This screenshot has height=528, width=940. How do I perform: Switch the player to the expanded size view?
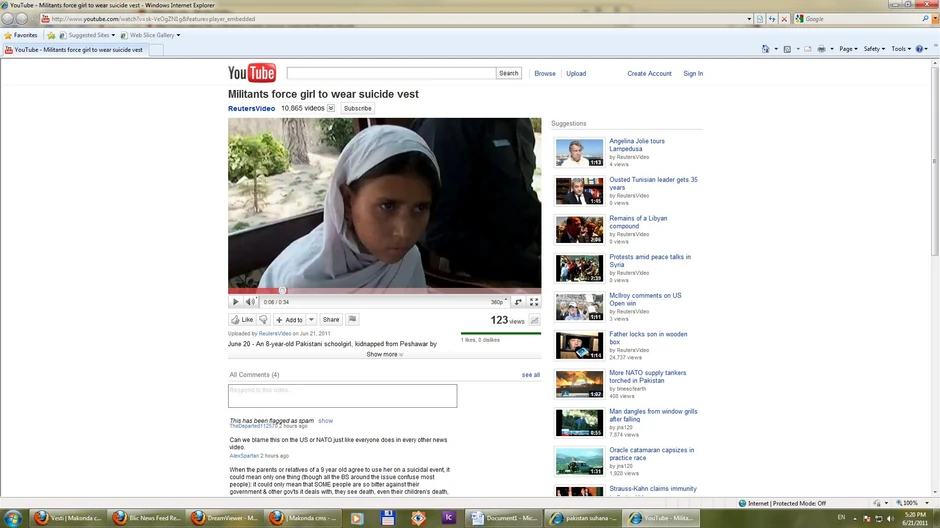point(519,302)
